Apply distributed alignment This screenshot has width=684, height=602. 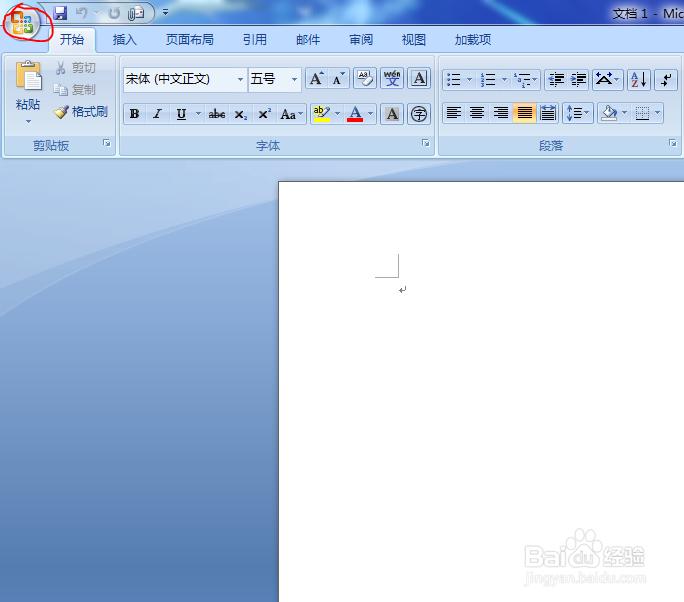pyautogui.click(x=548, y=113)
